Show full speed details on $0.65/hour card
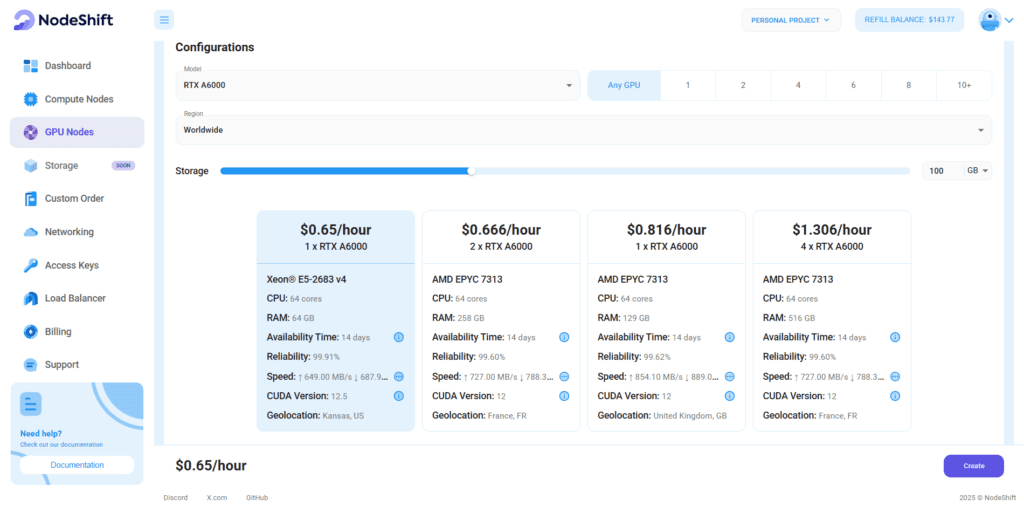This screenshot has height=506, width=1024. (398, 377)
